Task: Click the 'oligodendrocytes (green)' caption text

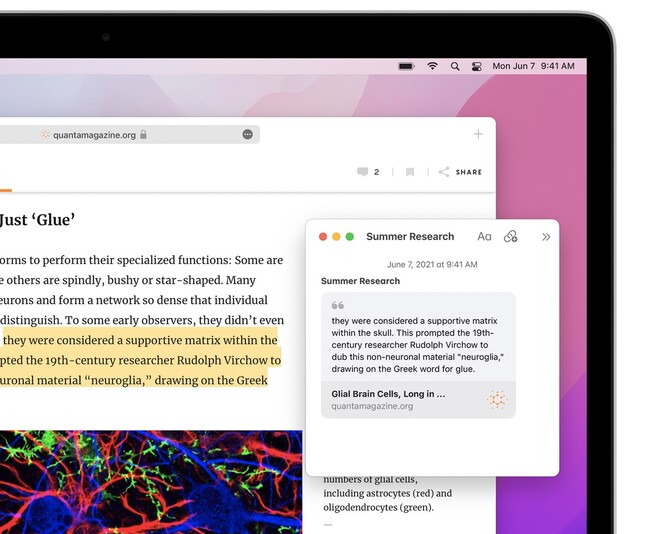Action: [x=378, y=507]
